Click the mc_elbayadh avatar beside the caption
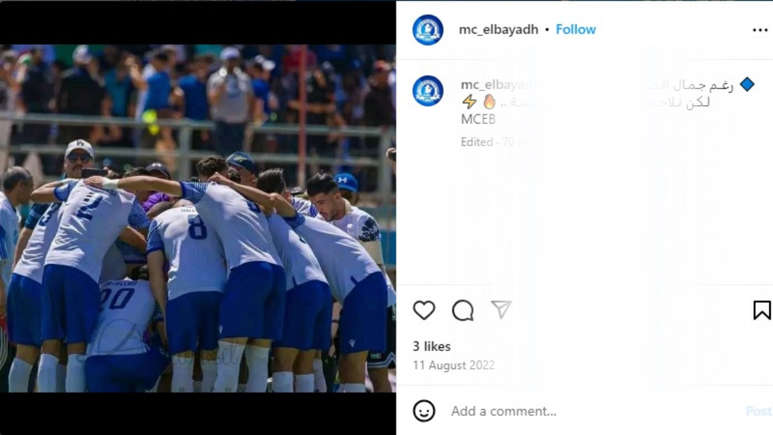 click(x=427, y=91)
